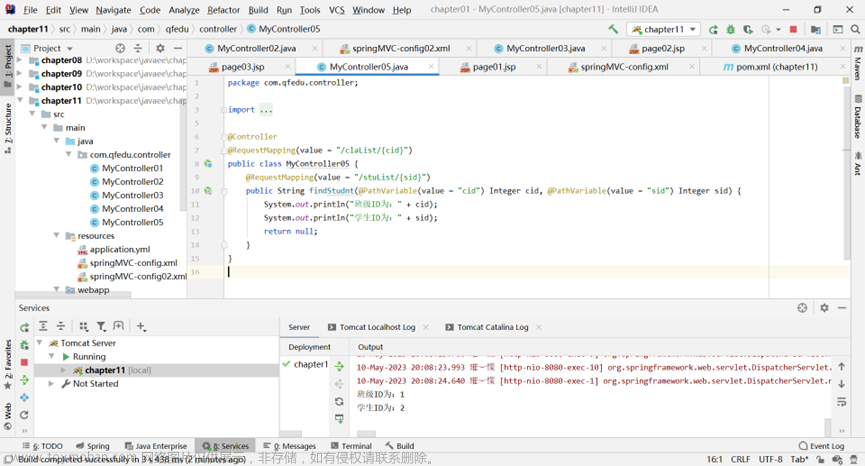Toggle soft-wrap icon in output

[x=841, y=402]
